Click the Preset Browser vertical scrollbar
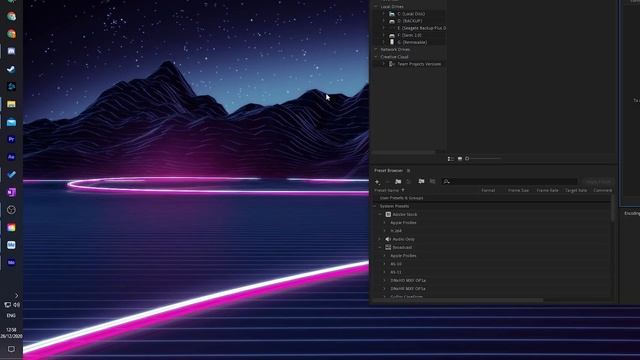The width and height of the screenshot is (640, 360). point(612,208)
